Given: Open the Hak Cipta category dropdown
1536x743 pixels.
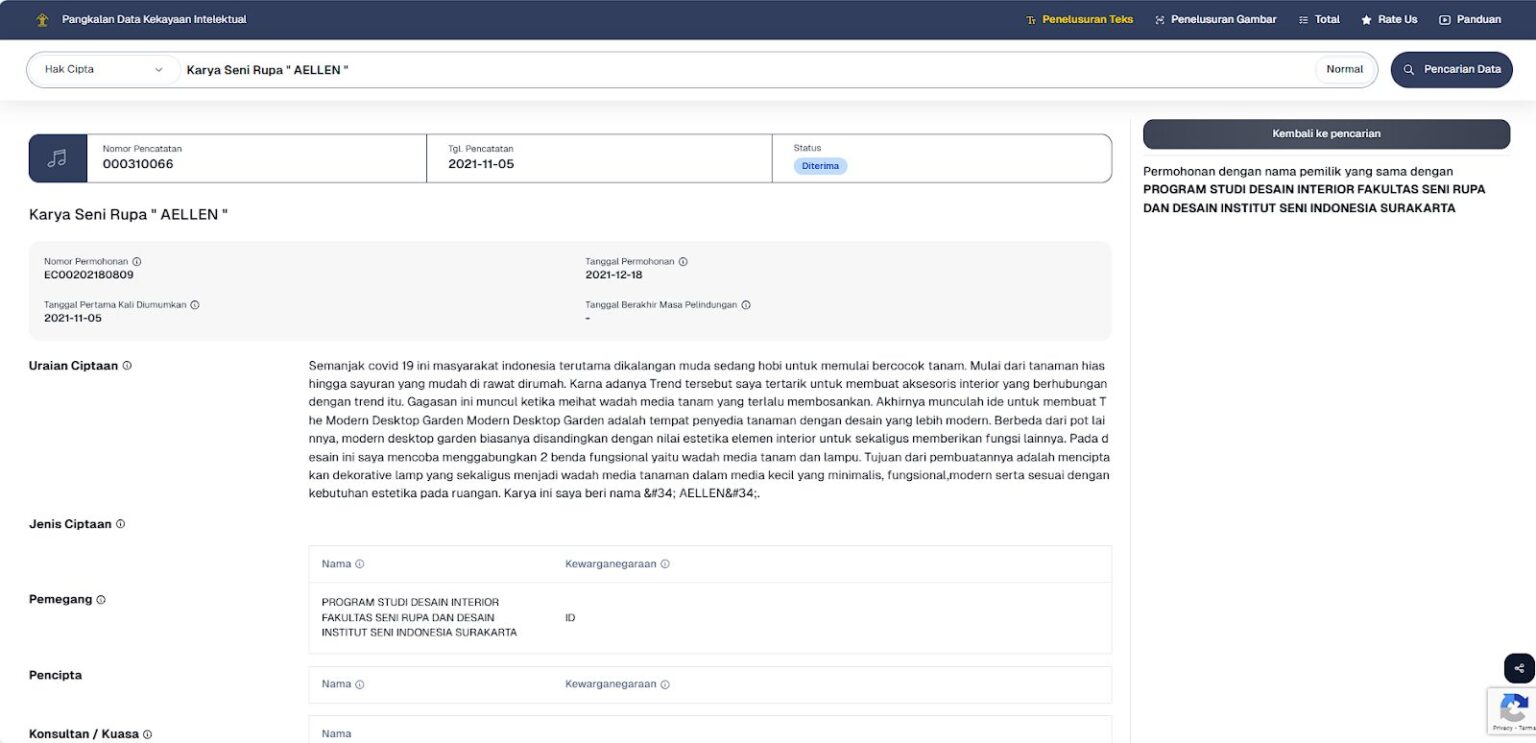Looking at the screenshot, I should point(104,70).
